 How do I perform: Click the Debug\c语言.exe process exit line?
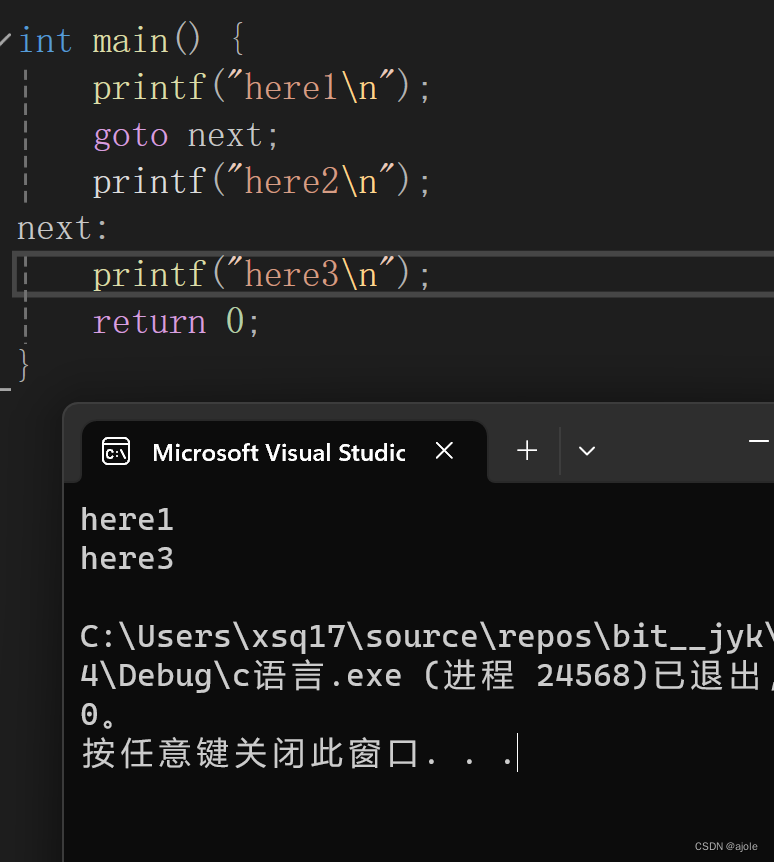[x=427, y=676]
